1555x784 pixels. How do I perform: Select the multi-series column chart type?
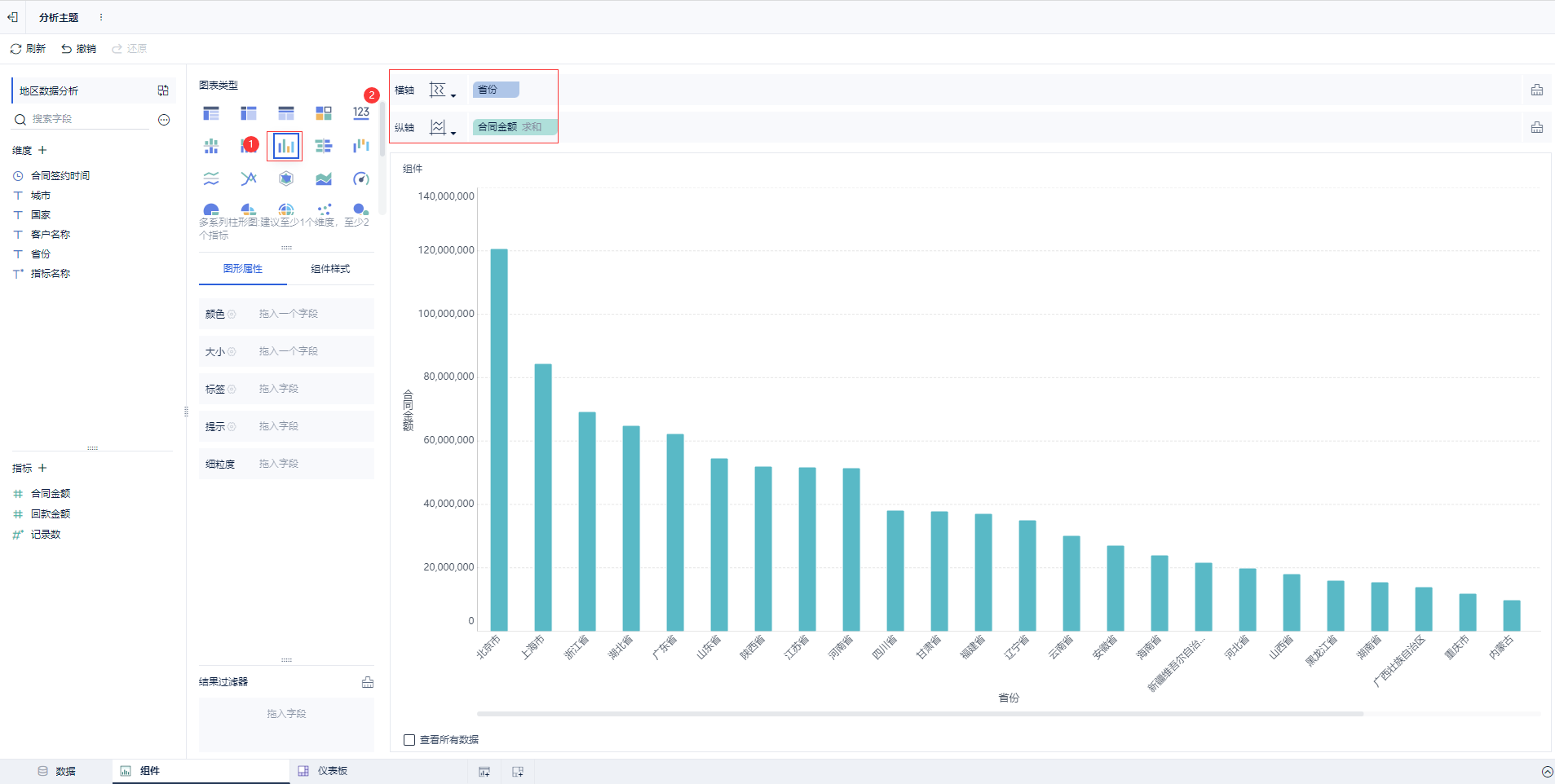[285, 147]
